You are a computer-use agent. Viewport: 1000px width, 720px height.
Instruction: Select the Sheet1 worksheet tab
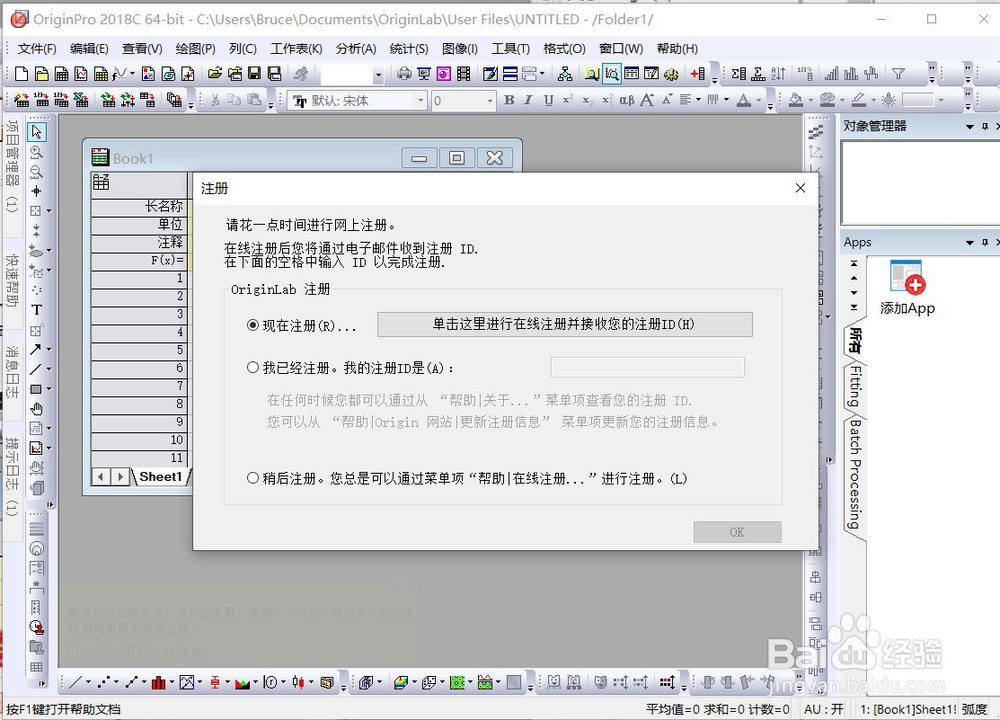pyautogui.click(x=161, y=476)
